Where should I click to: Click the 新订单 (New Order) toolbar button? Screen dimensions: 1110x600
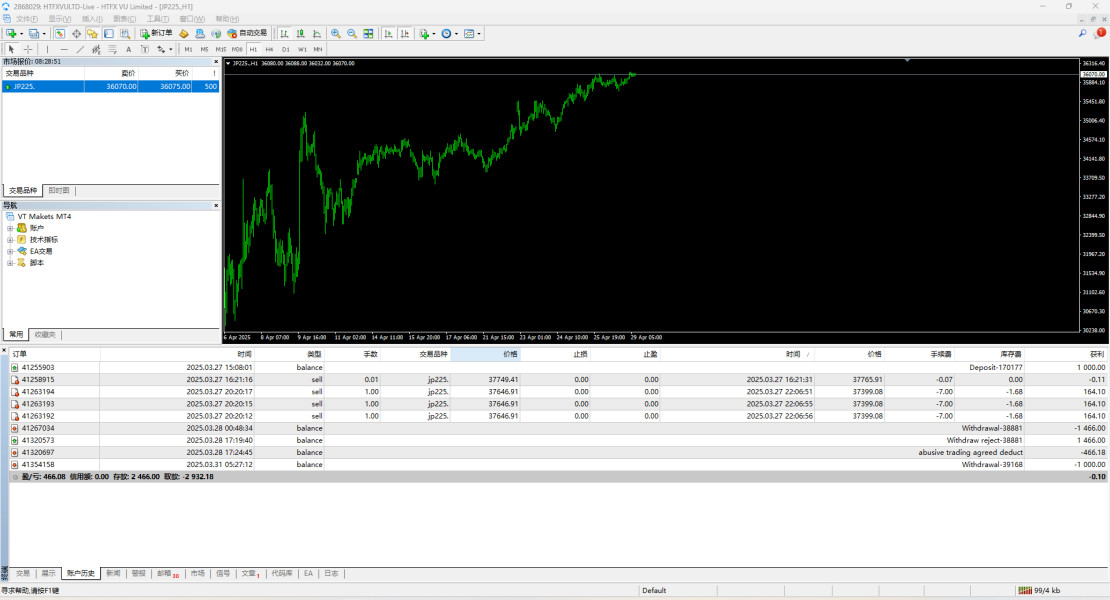[x=156, y=33]
